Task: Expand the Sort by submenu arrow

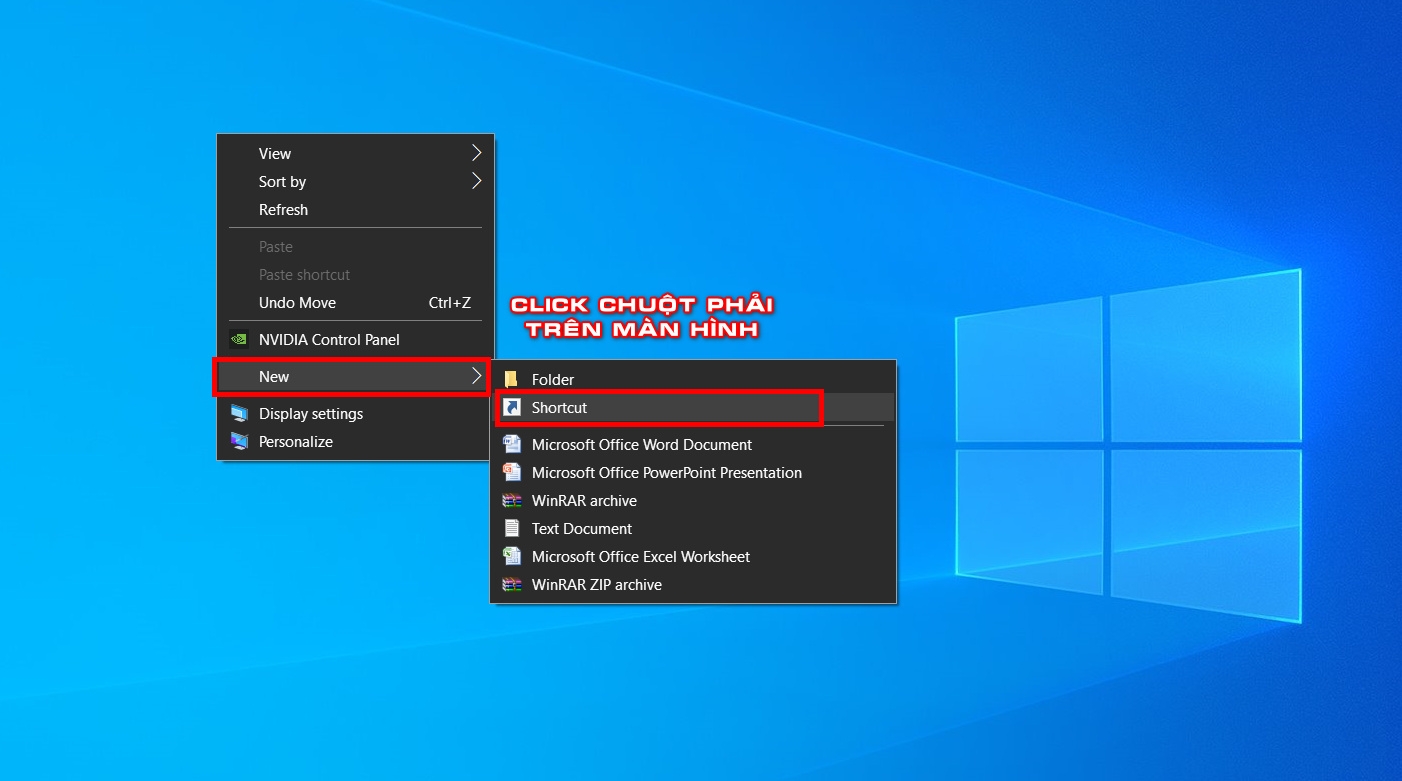Action: coord(476,181)
